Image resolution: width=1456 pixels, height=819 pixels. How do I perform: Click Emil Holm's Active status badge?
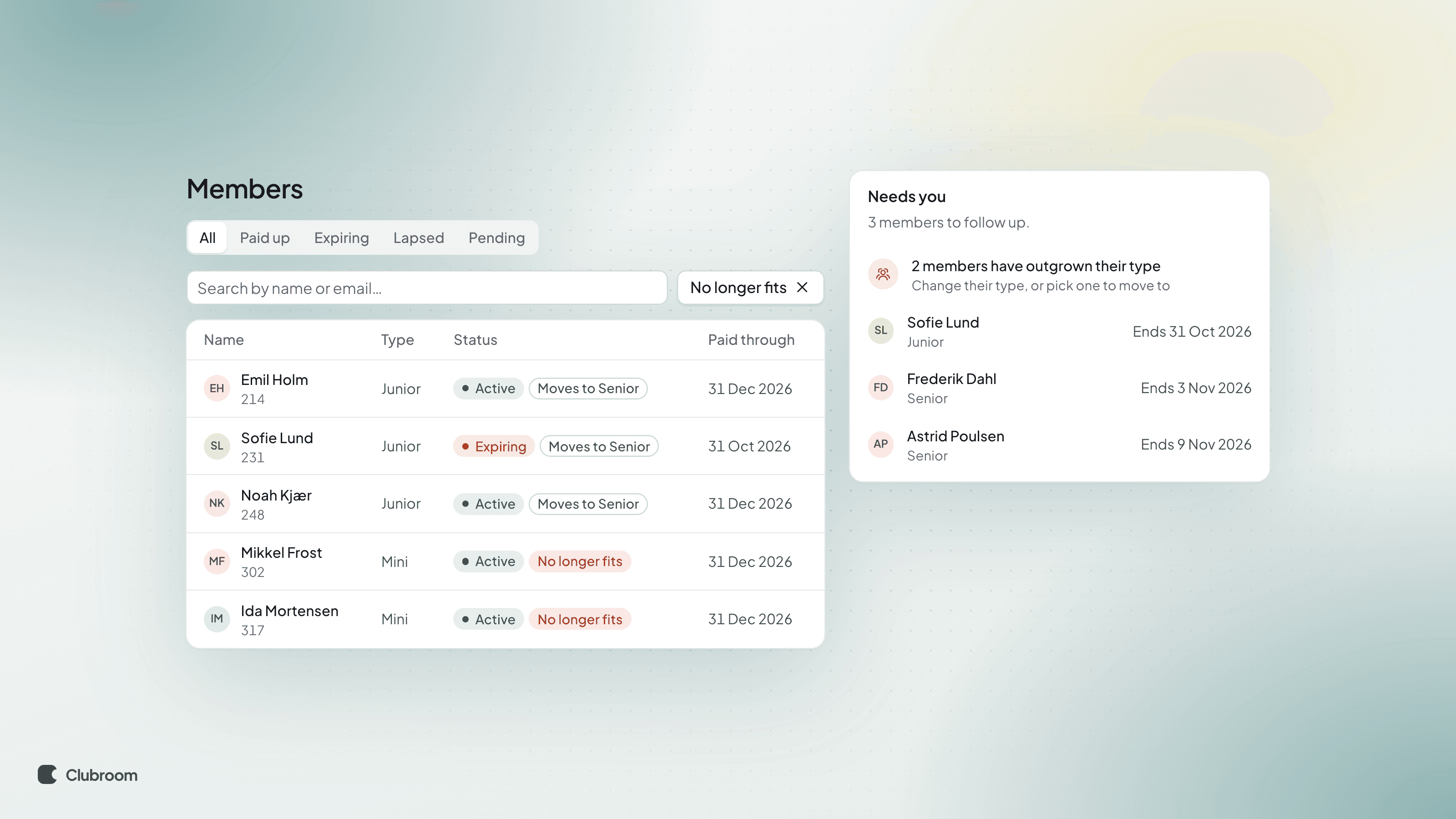tap(488, 389)
